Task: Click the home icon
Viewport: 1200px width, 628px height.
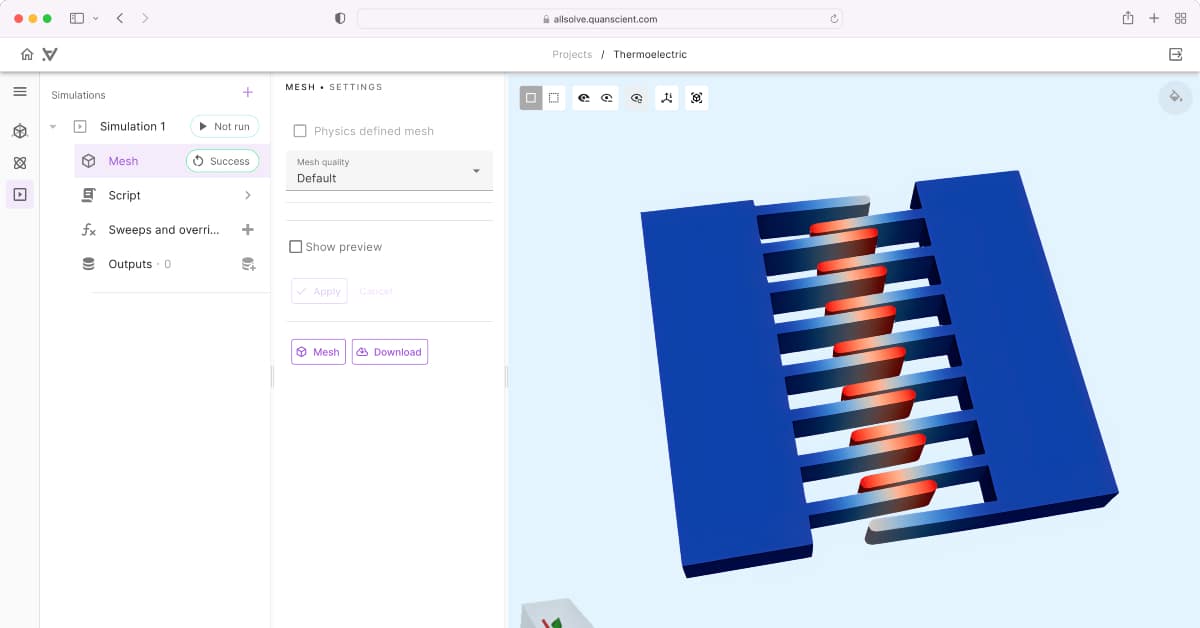Action: (27, 54)
